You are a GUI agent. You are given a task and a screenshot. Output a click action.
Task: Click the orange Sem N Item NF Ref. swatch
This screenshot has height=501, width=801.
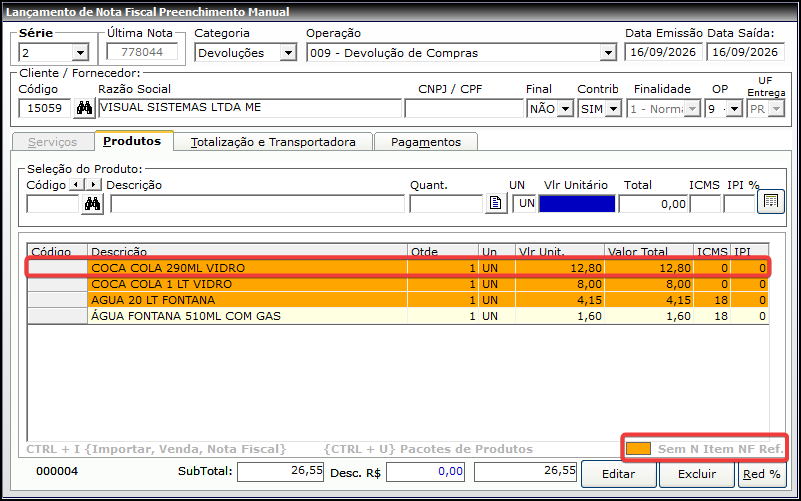coord(638,449)
